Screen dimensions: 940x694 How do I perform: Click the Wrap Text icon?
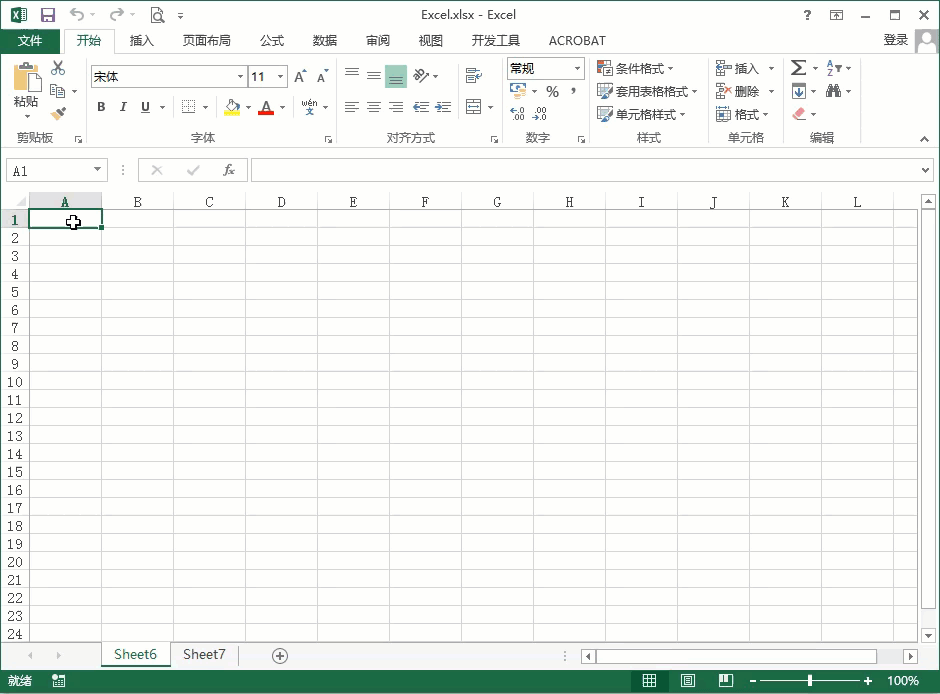coord(474,75)
